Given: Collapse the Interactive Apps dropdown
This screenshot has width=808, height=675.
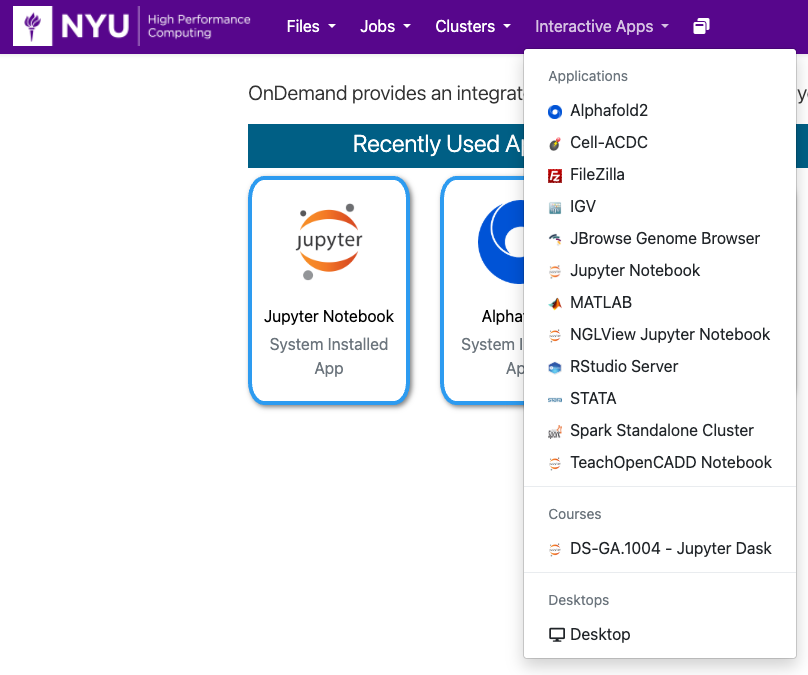Looking at the screenshot, I should 601,26.
